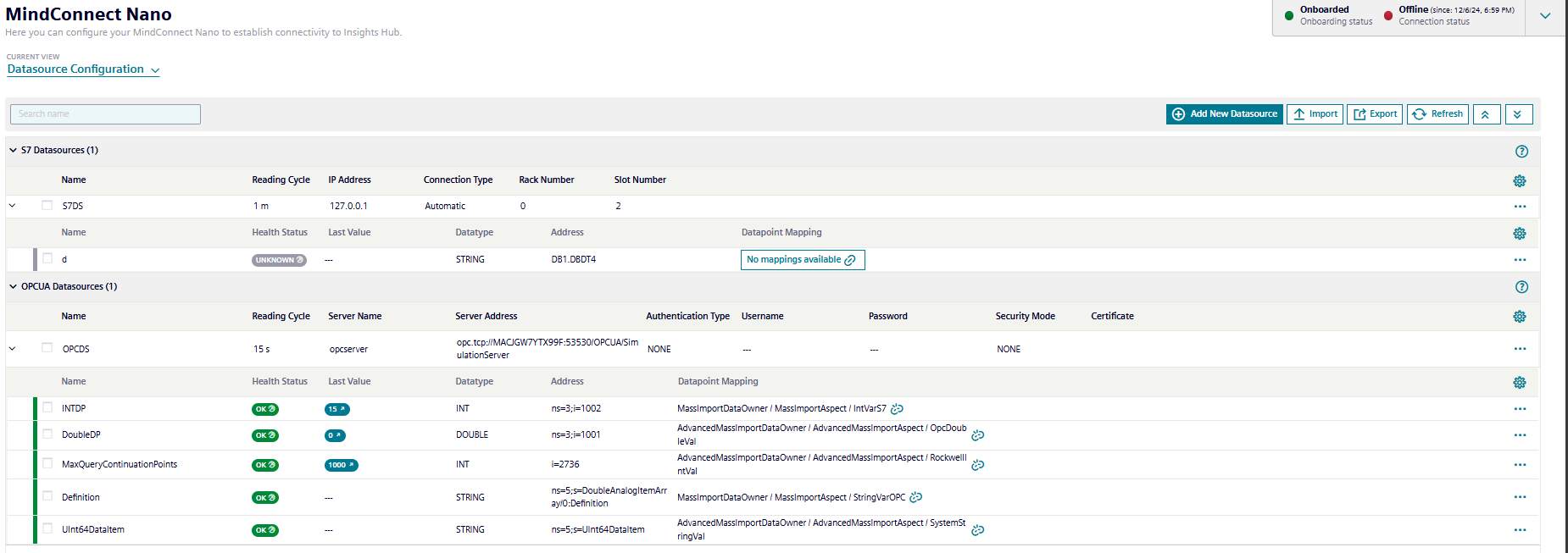Click DoubleDP last value 0 badge
This screenshot has height=553, width=1568.
point(335,435)
